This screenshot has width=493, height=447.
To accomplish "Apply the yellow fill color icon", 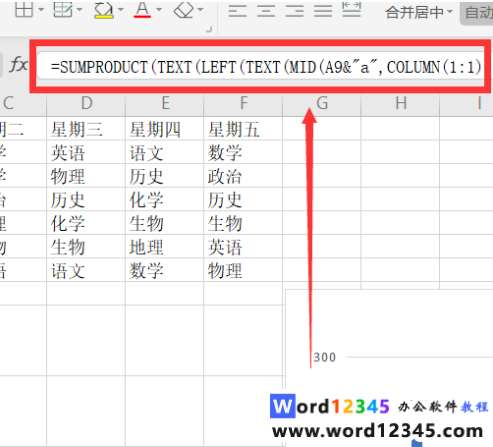I will 104,10.
